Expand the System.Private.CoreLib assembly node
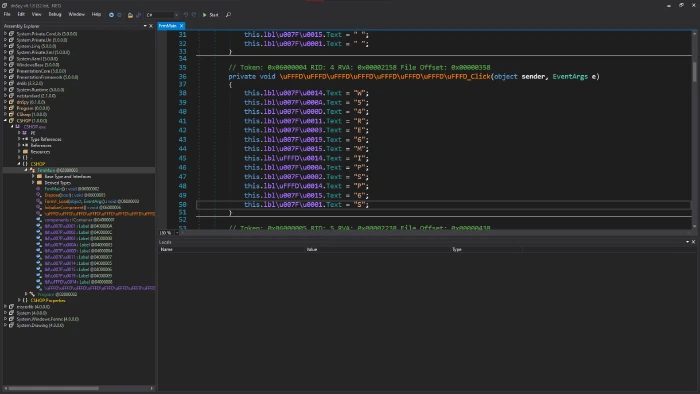700x394 pixels. click(x=5, y=33)
